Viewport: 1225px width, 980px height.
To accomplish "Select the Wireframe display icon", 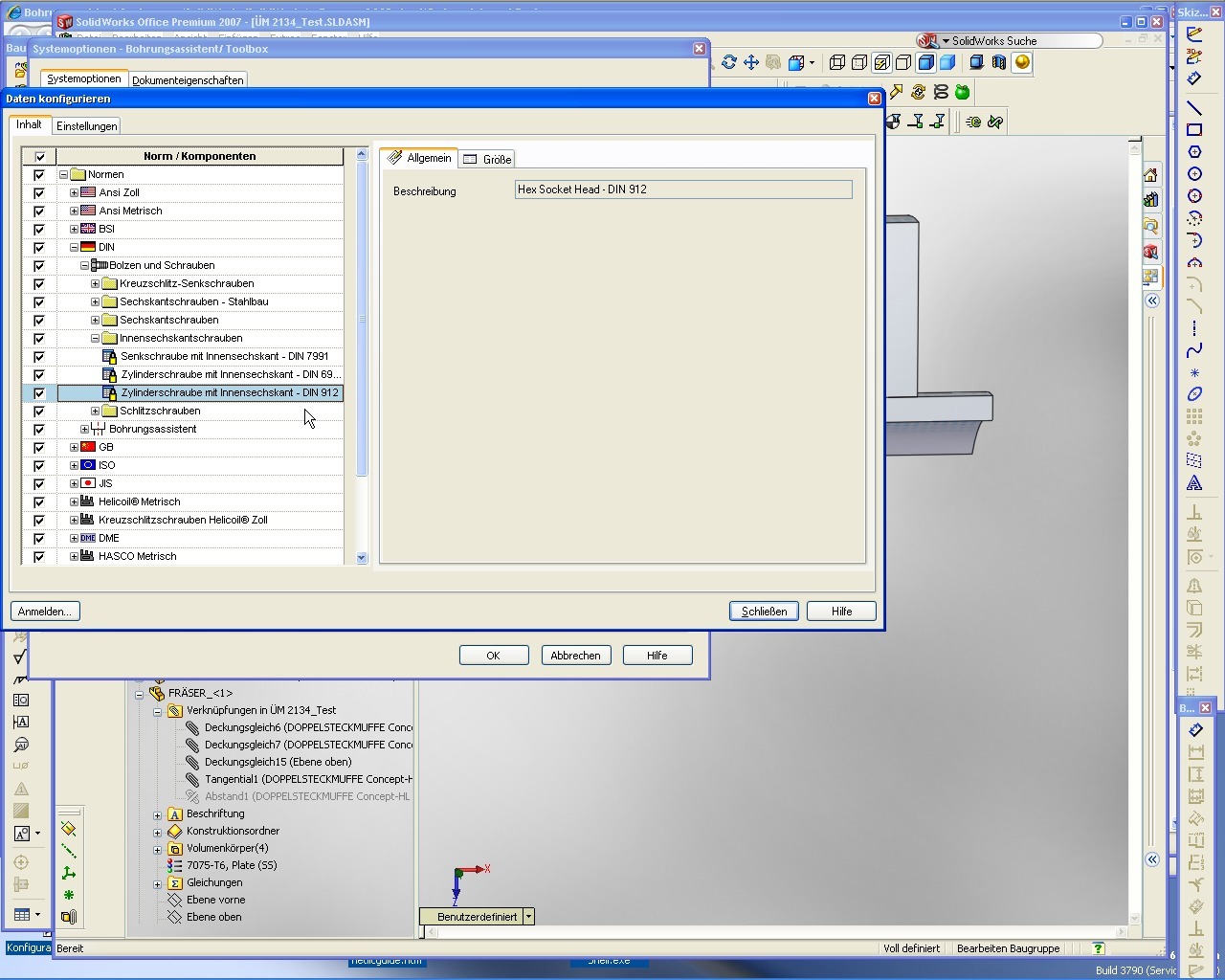I will pos(837,62).
